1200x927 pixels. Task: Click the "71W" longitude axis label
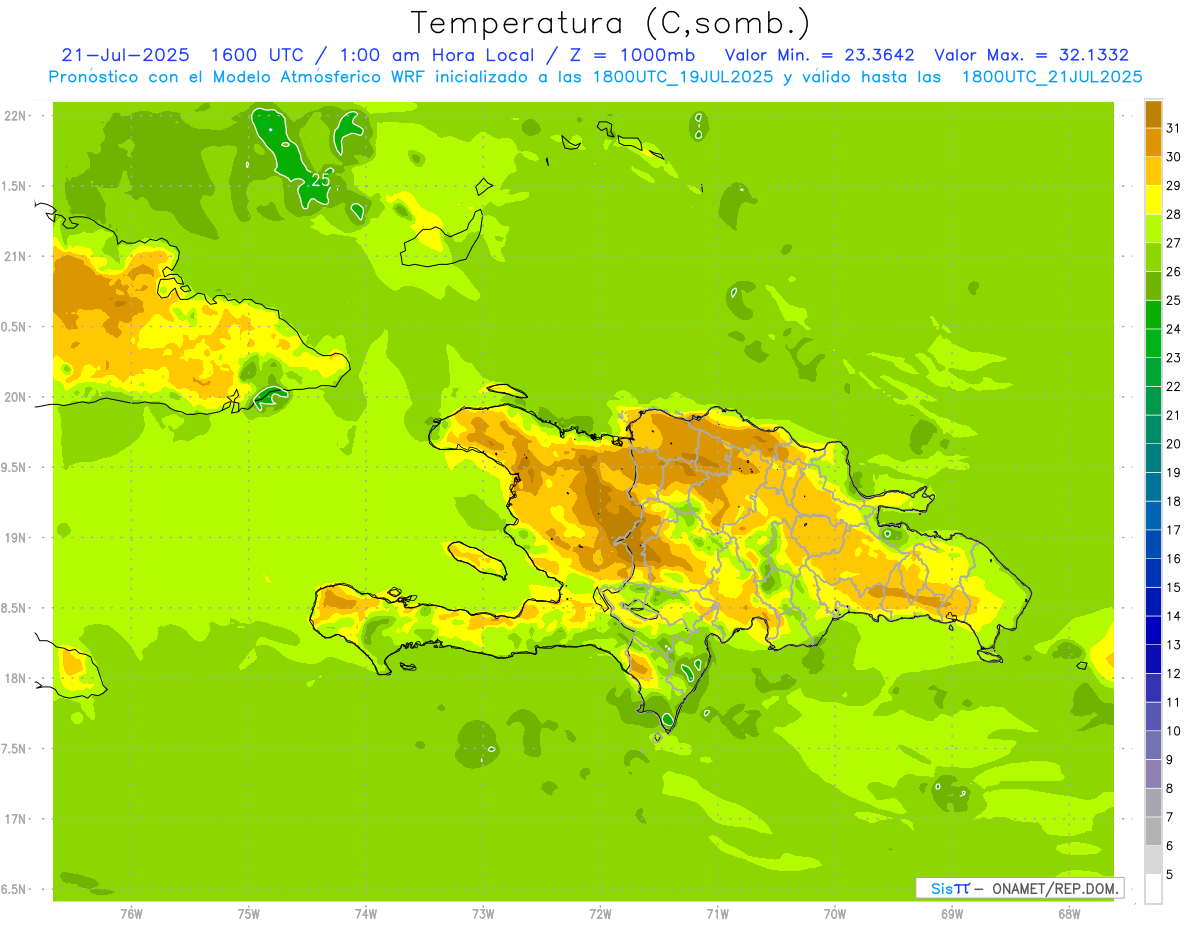point(717,914)
